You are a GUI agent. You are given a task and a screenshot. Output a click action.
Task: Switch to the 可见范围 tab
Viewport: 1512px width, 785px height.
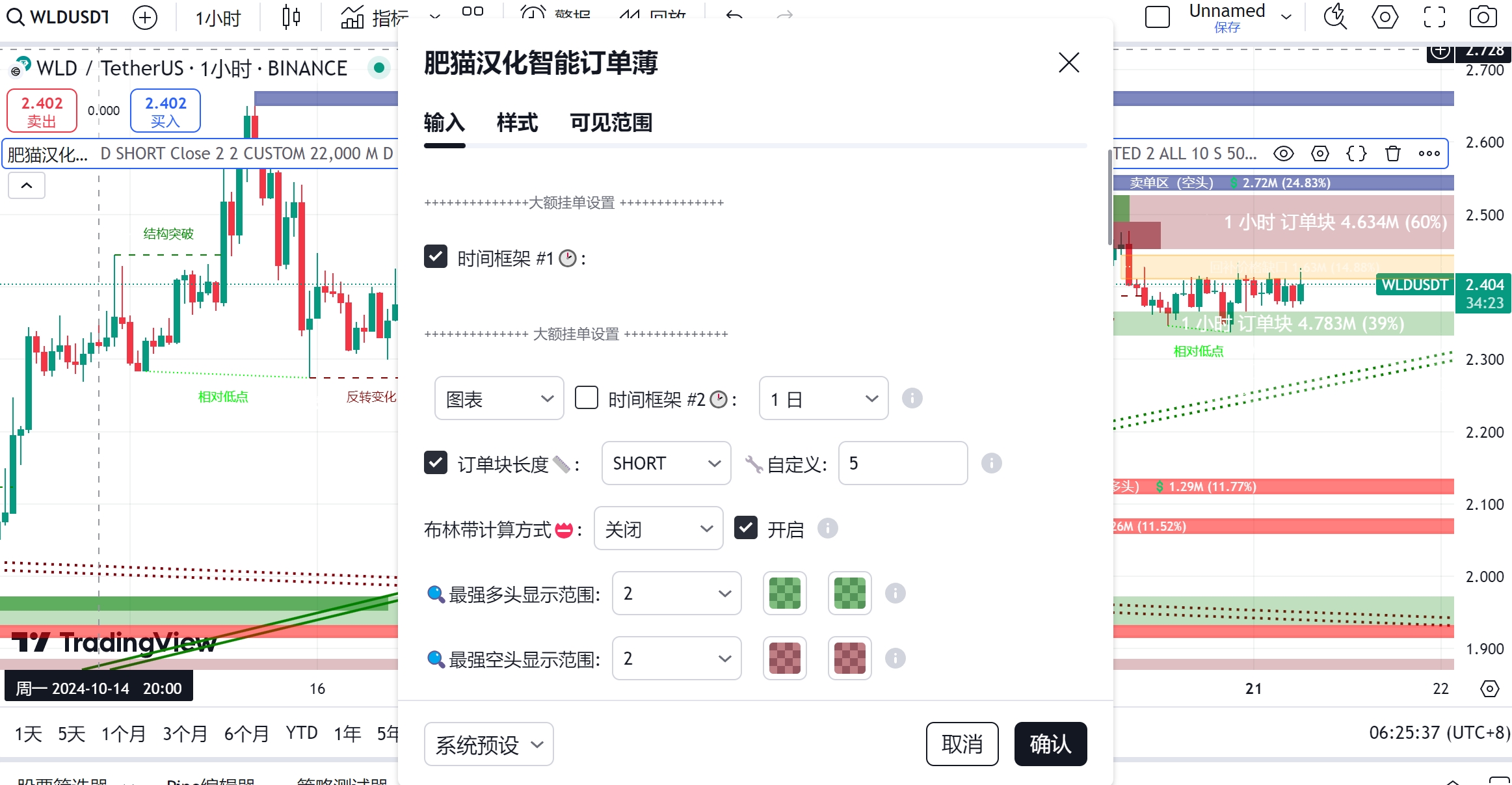611,122
